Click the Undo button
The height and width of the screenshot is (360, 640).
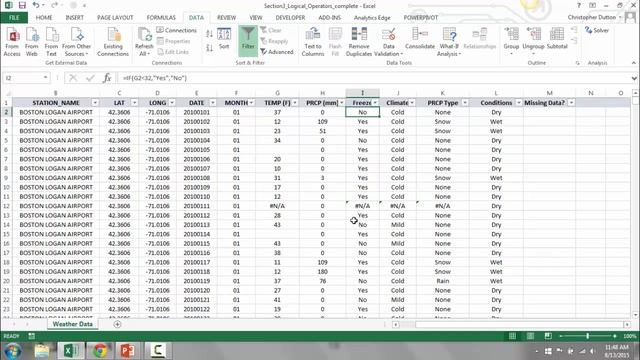pyautogui.click(x=36, y=5)
